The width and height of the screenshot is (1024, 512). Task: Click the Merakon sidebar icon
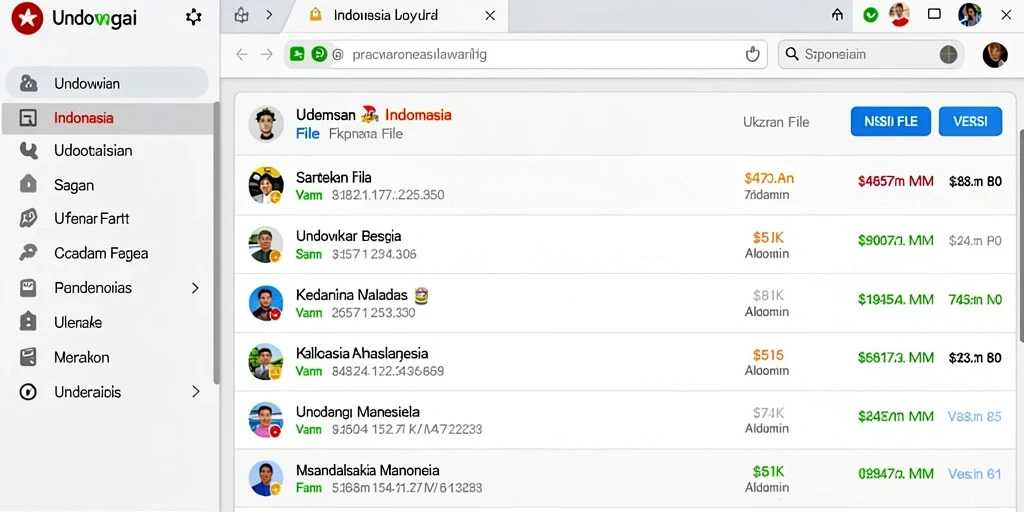tap(28, 357)
